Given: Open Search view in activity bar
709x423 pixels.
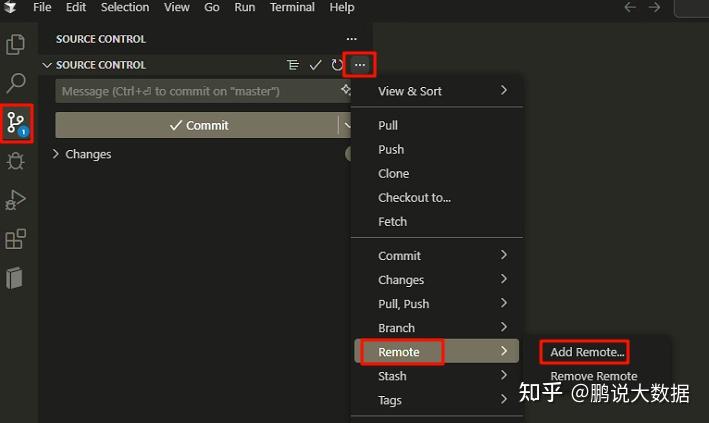Looking at the screenshot, I should click(x=15, y=83).
